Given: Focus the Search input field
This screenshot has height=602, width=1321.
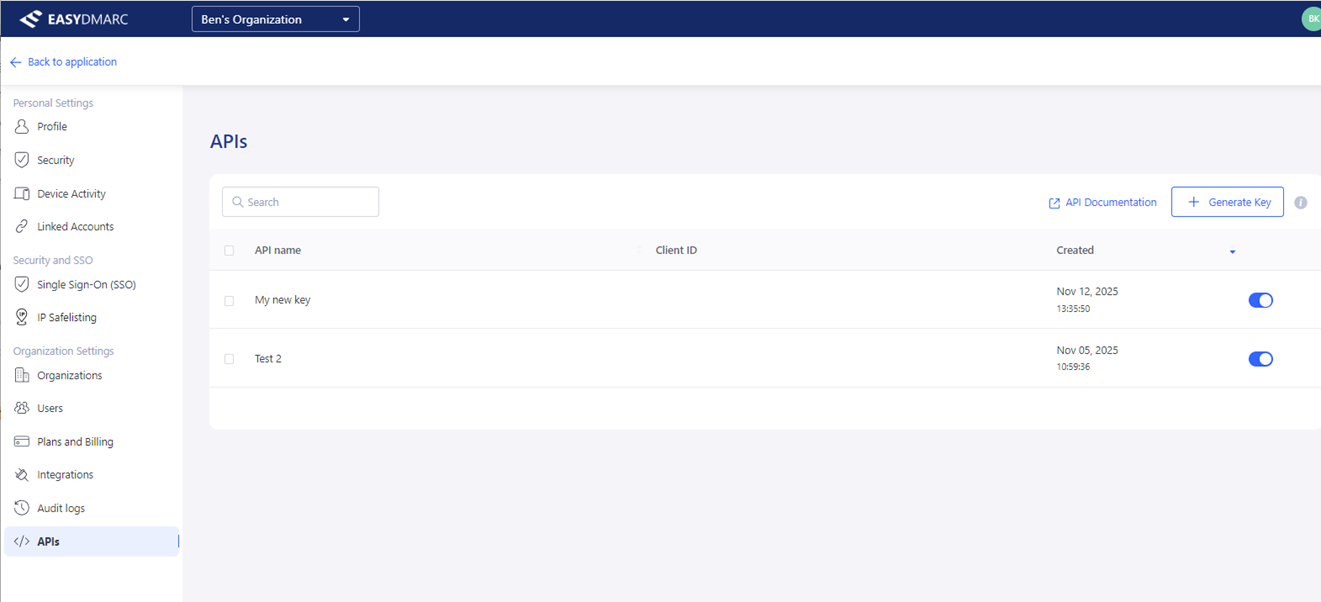Looking at the screenshot, I should 300,202.
